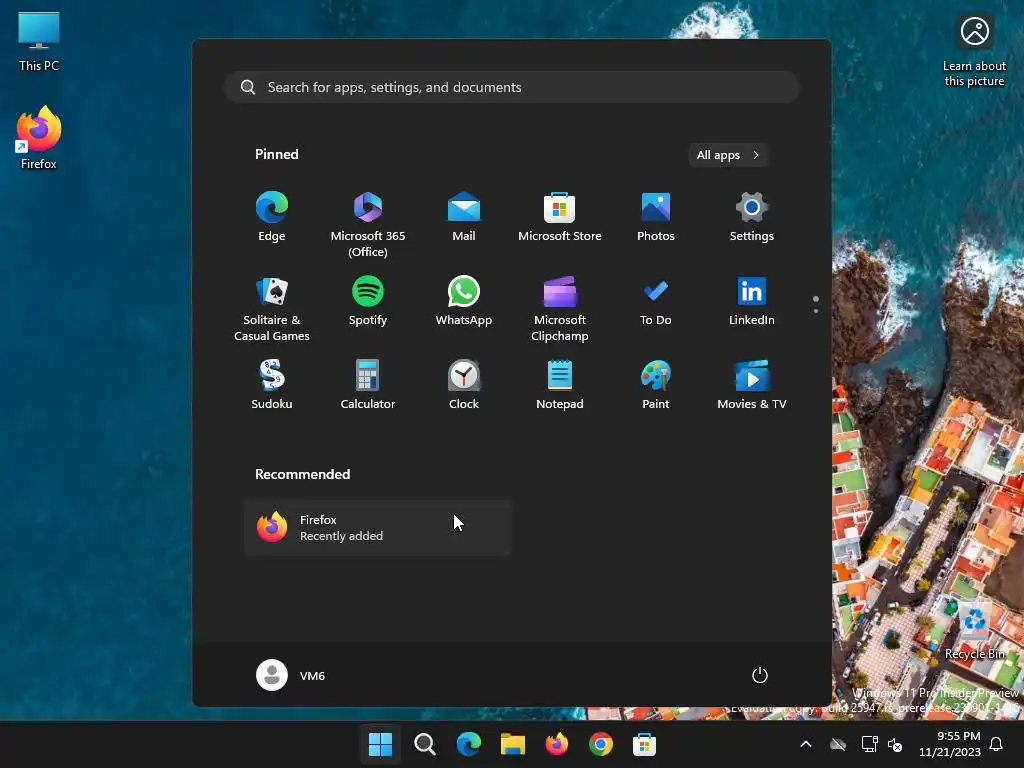This screenshot has width=1024, height=768.
Task: Open LinkedIn
Action: (x=752, y=301)
